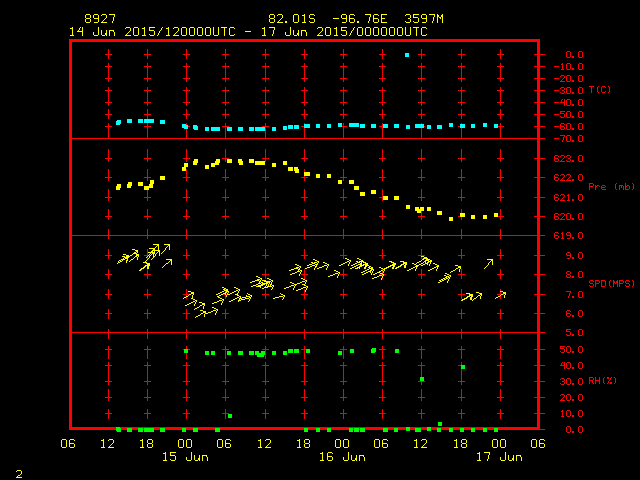Click the 30.0 RH tick label
640x480 pixels.
[x=571, y=382]
